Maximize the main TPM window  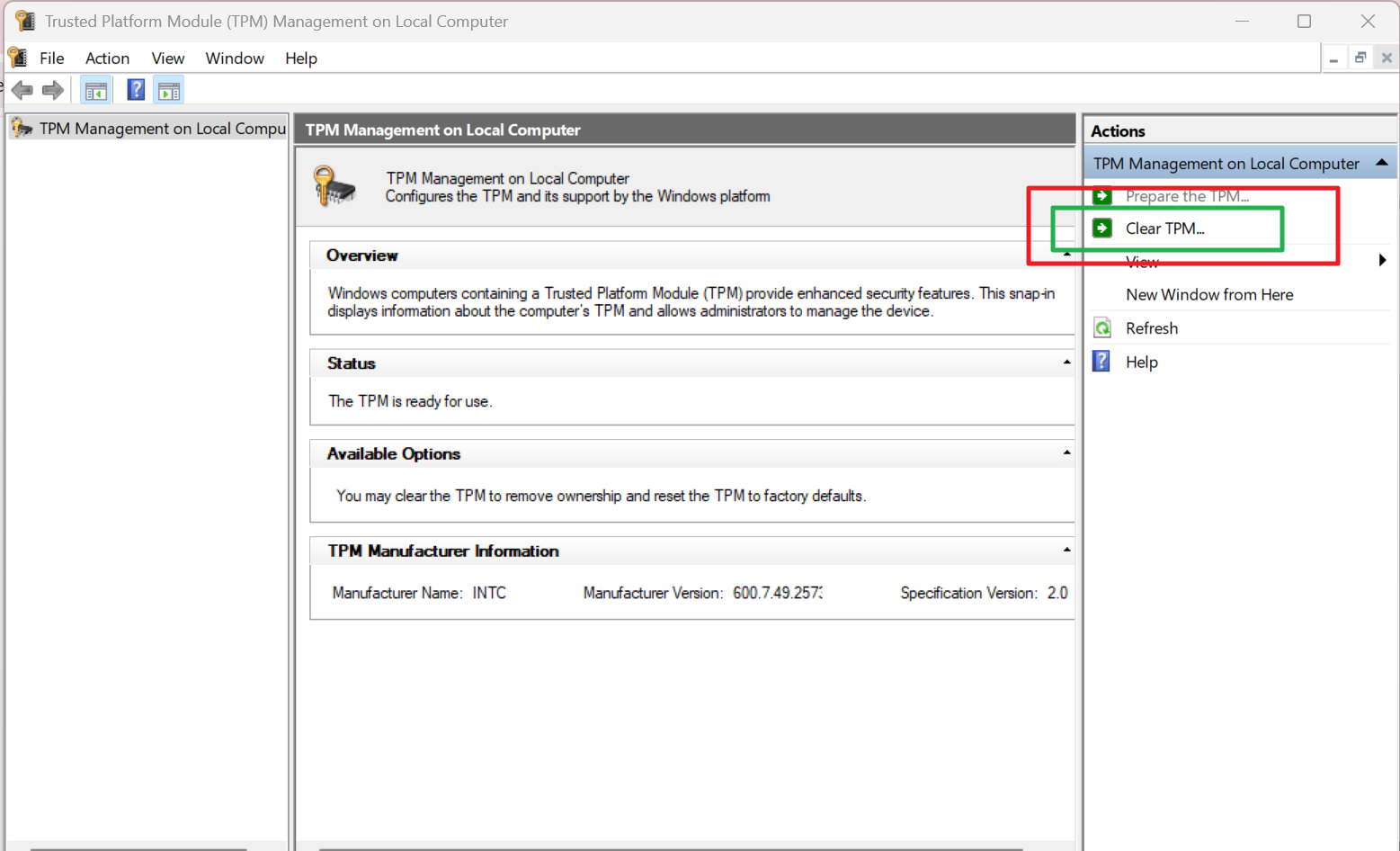pos(1304,21)
